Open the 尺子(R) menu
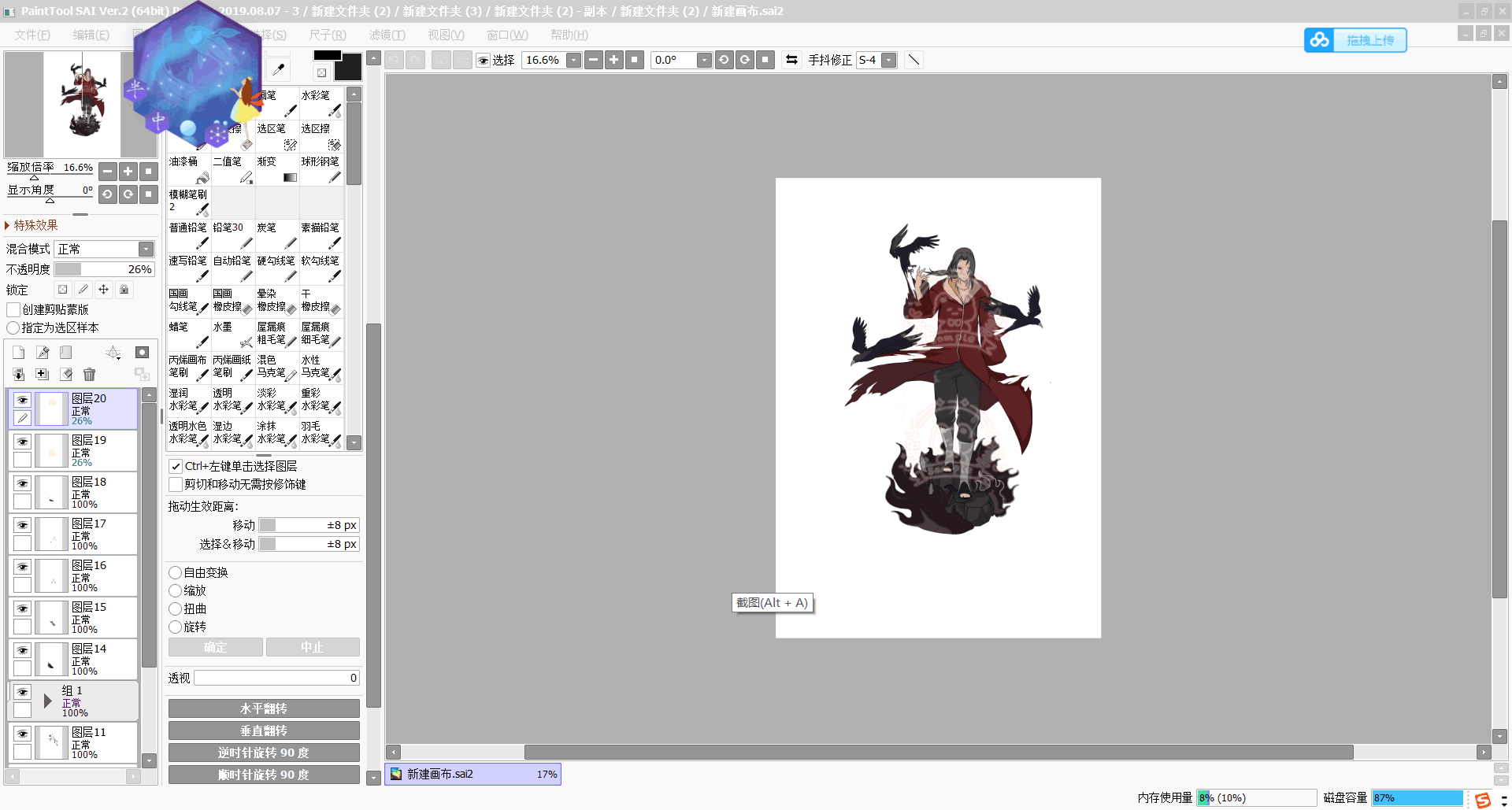The height and width of the screenshot is (810, 1512). [328, 35]
